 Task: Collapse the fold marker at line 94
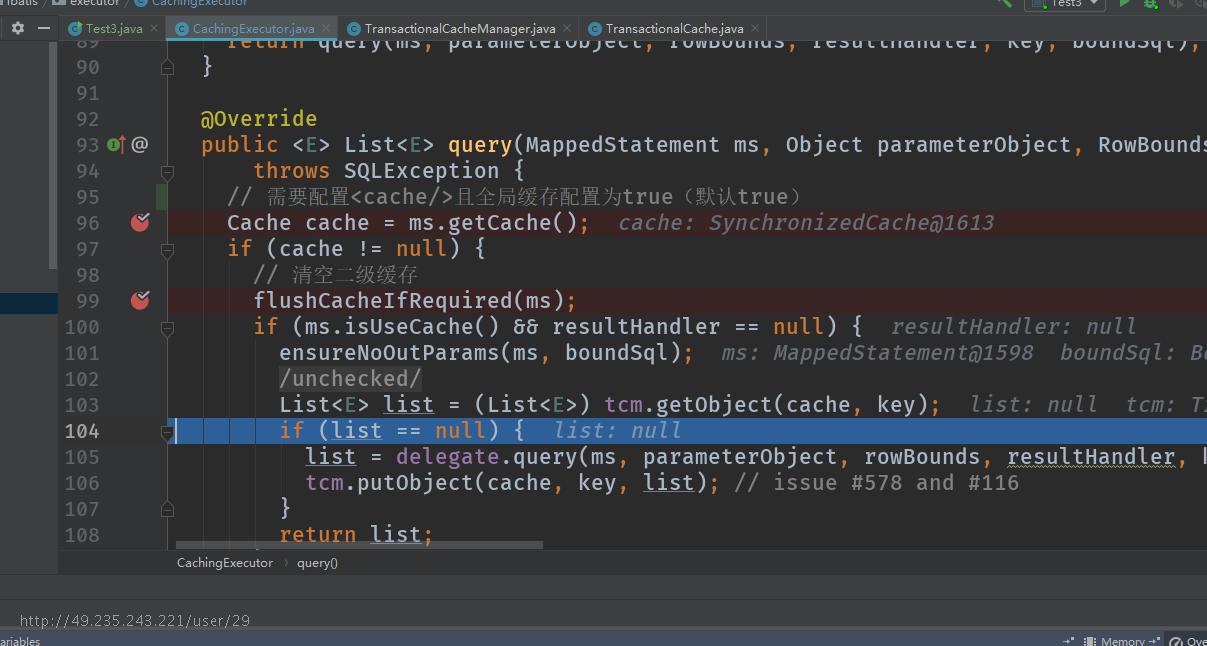[x=167, y=172]
